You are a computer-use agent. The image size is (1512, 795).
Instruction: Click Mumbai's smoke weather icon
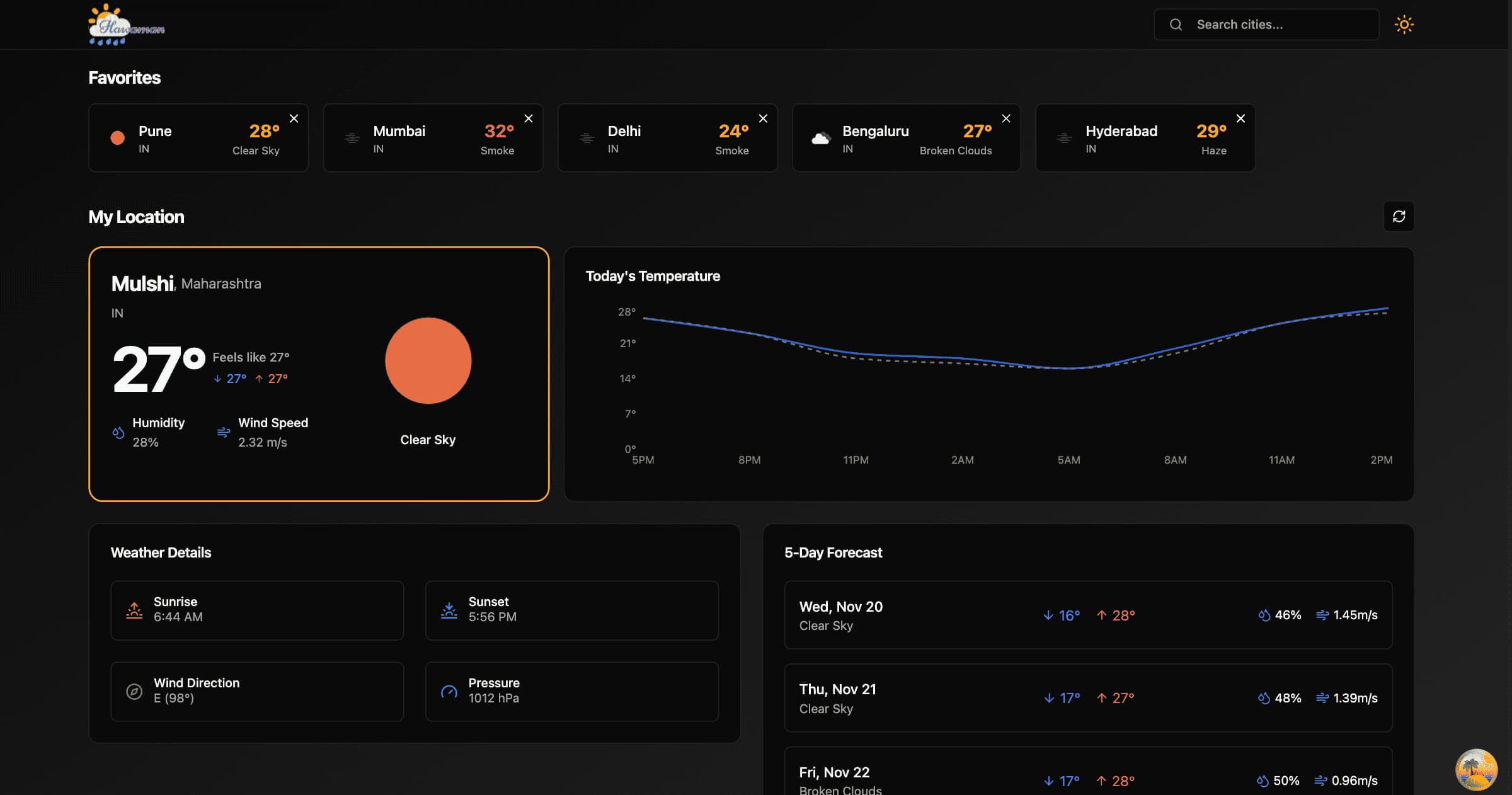(352, 138)
